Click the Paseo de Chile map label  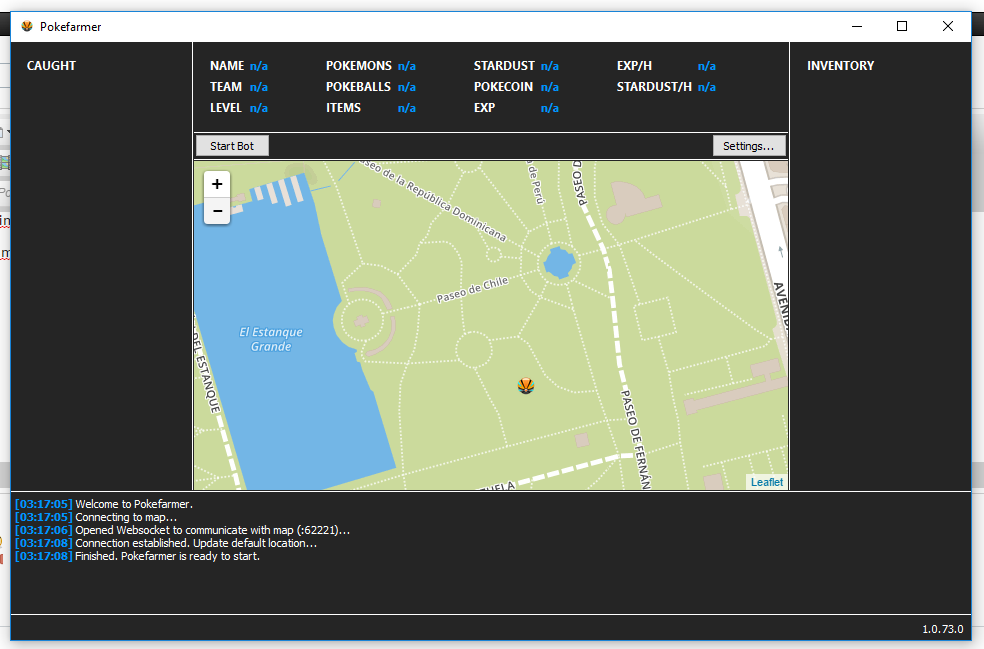pos(472,290)
